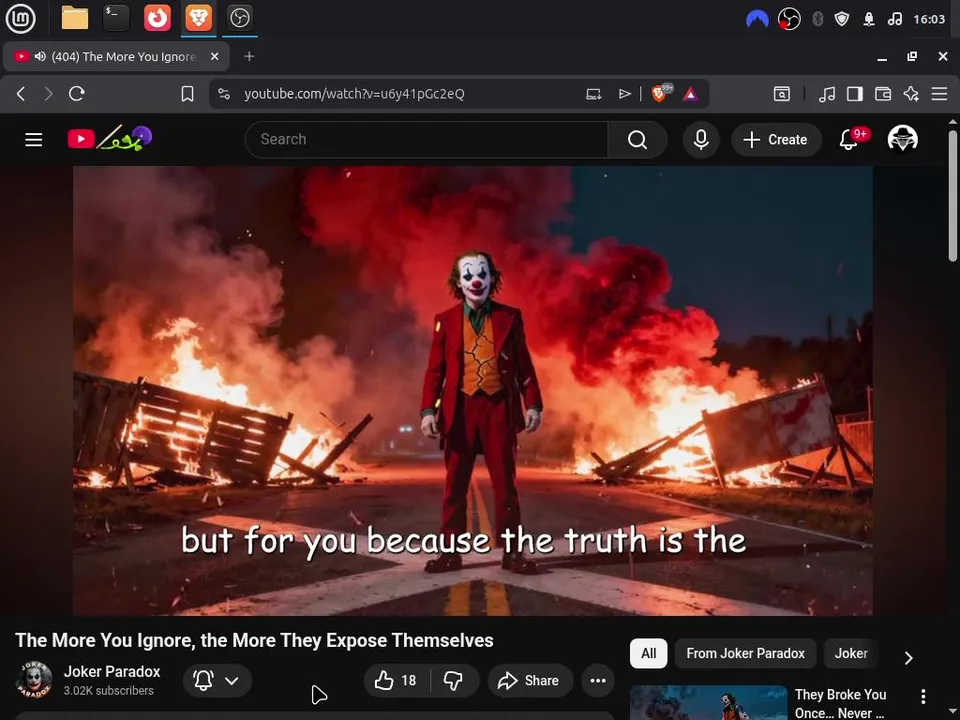960x720 pixels.
Task: Open the red Vivaldi-style browser launcher
Action: tap(157, 18)
